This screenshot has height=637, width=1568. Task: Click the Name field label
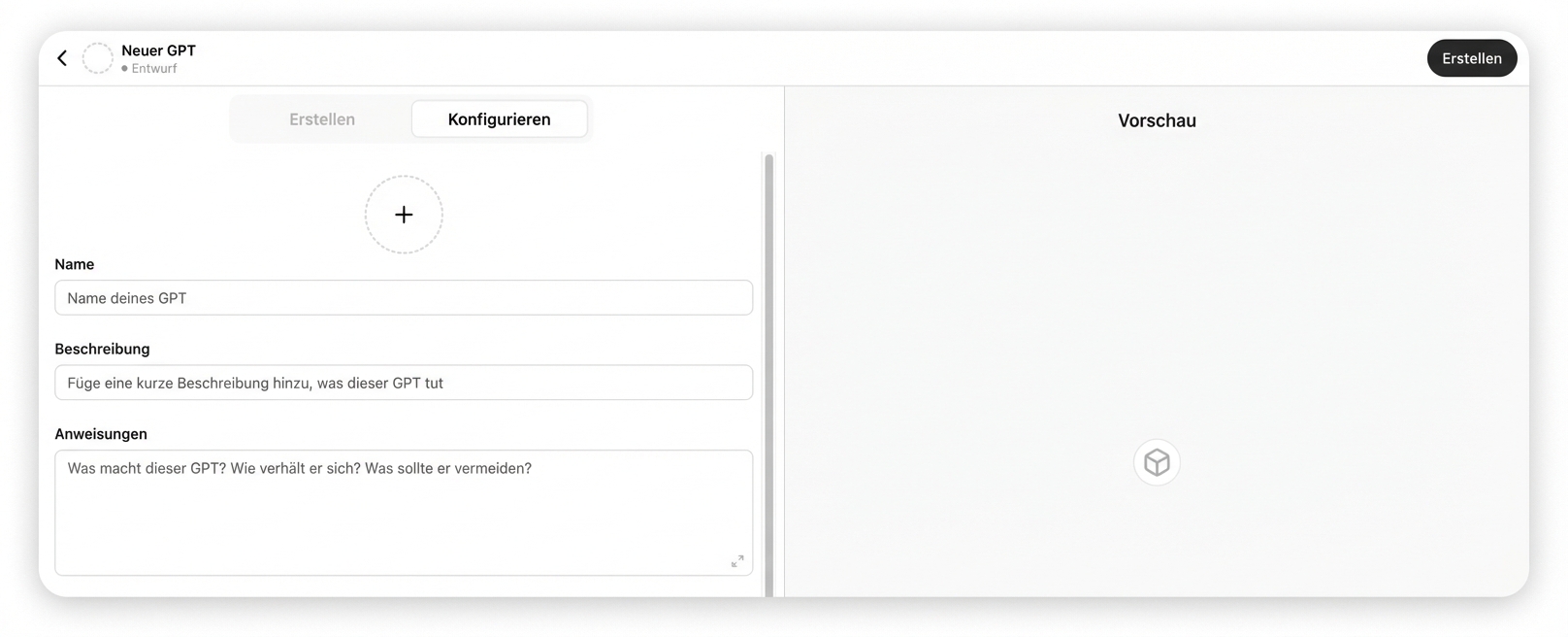pyautogui.click(x=75, y=264)
